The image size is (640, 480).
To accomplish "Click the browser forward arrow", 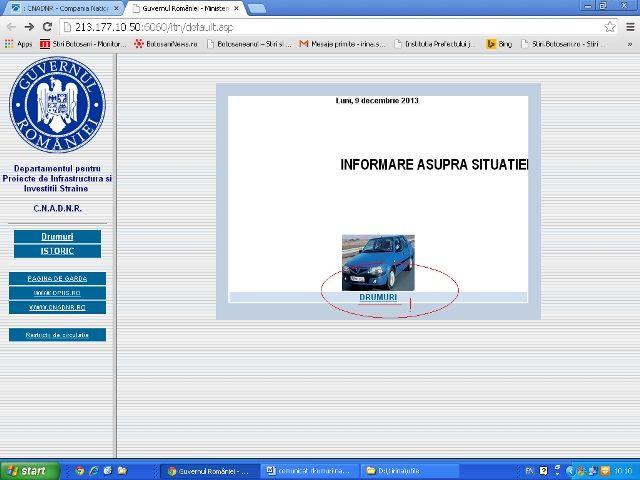I will click(x=29, y=27).
